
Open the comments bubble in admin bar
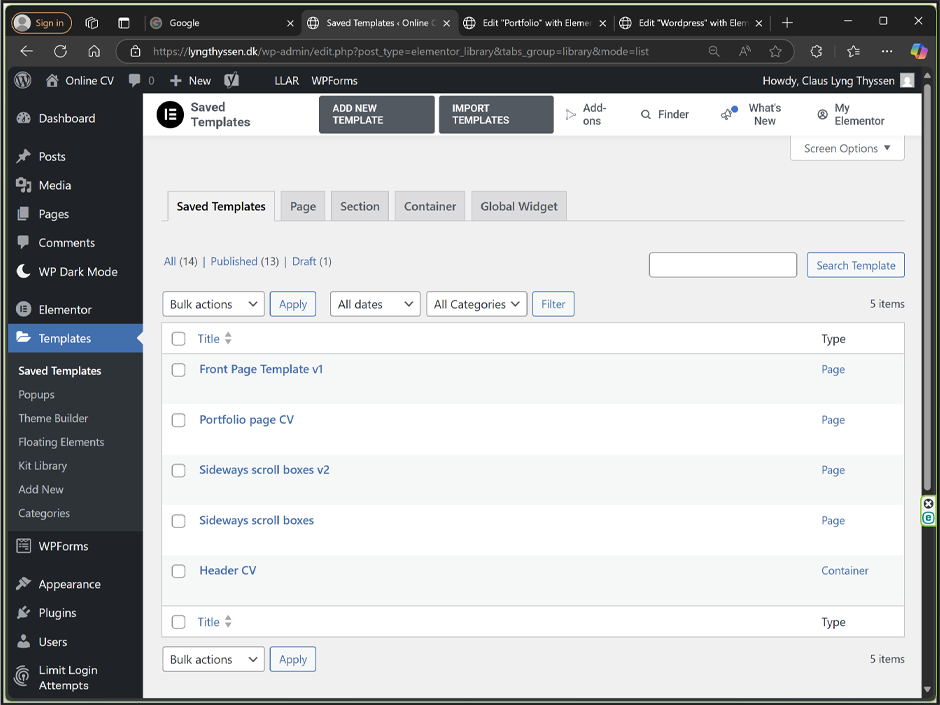(135, 81)
